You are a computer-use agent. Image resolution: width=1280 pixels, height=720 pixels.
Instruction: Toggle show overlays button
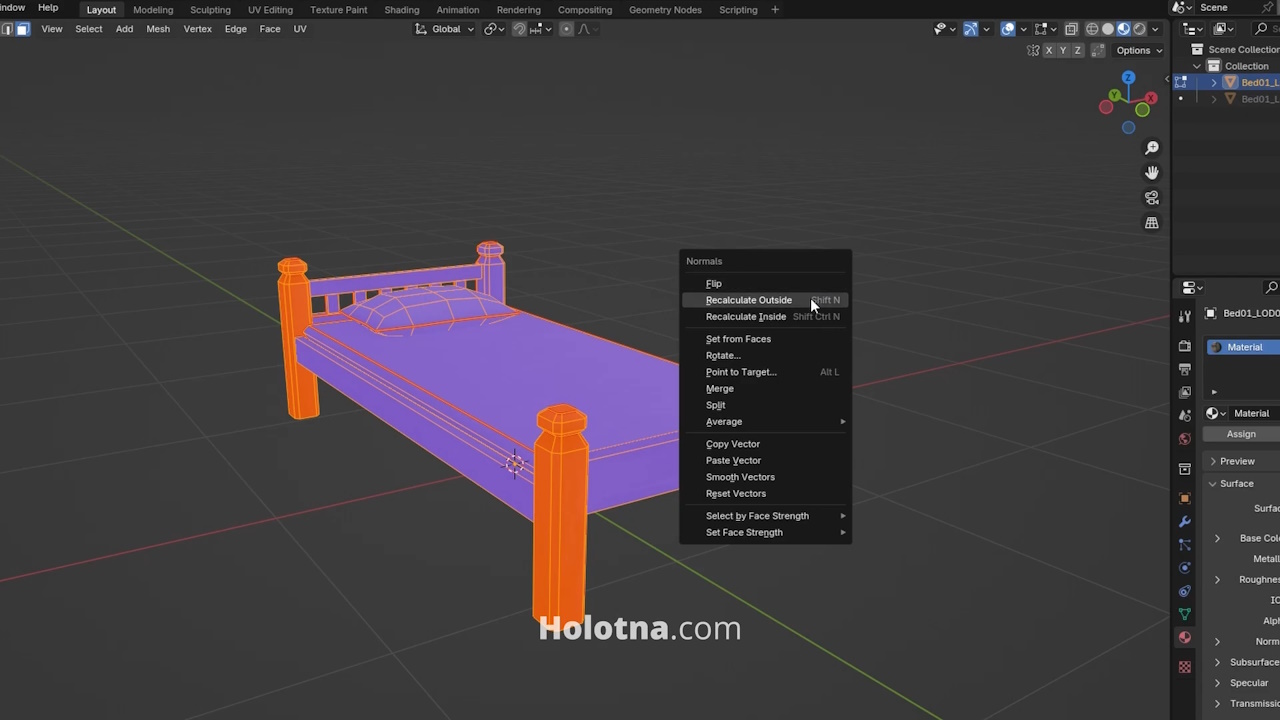pyautogui.click(x=1008, y=29)
